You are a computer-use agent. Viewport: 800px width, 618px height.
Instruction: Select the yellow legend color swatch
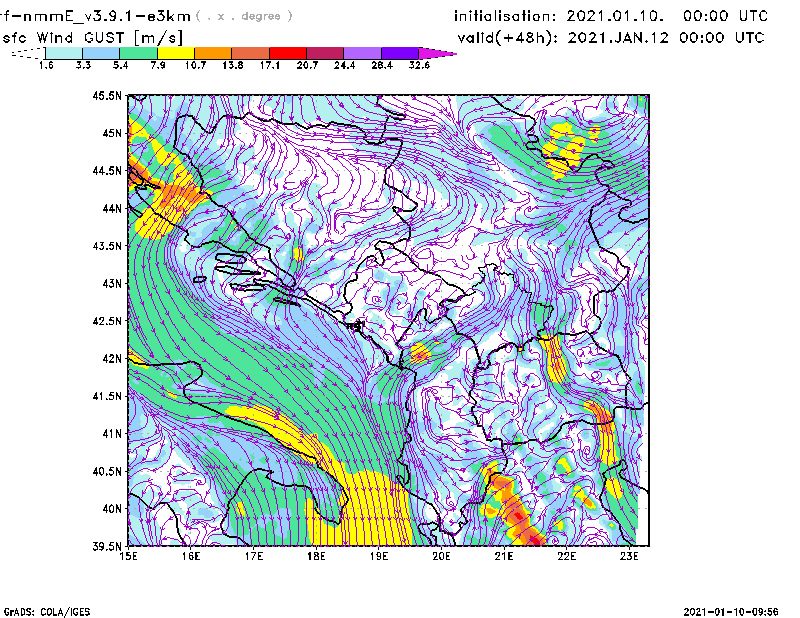(x=176, y=53)
